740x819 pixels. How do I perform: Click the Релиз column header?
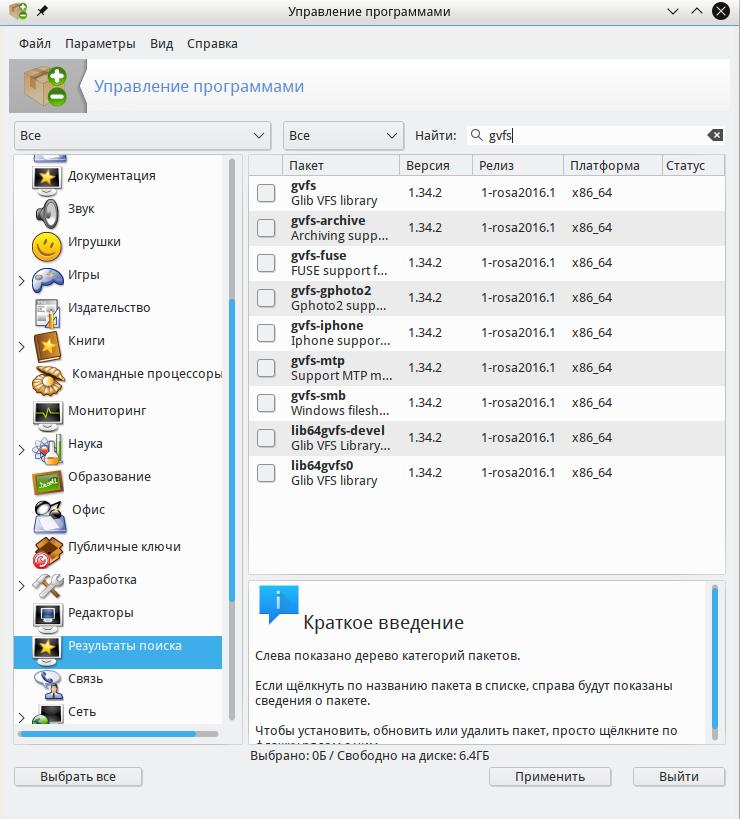click(x=518, y=166)
